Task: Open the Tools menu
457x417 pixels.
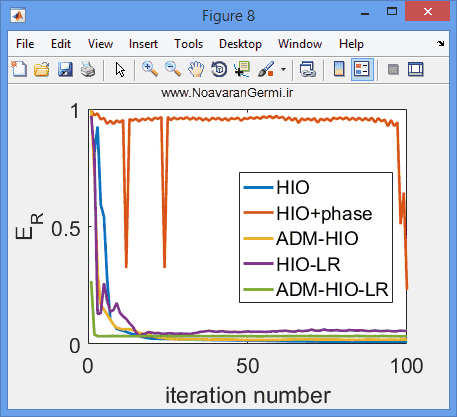Action: 189,44
